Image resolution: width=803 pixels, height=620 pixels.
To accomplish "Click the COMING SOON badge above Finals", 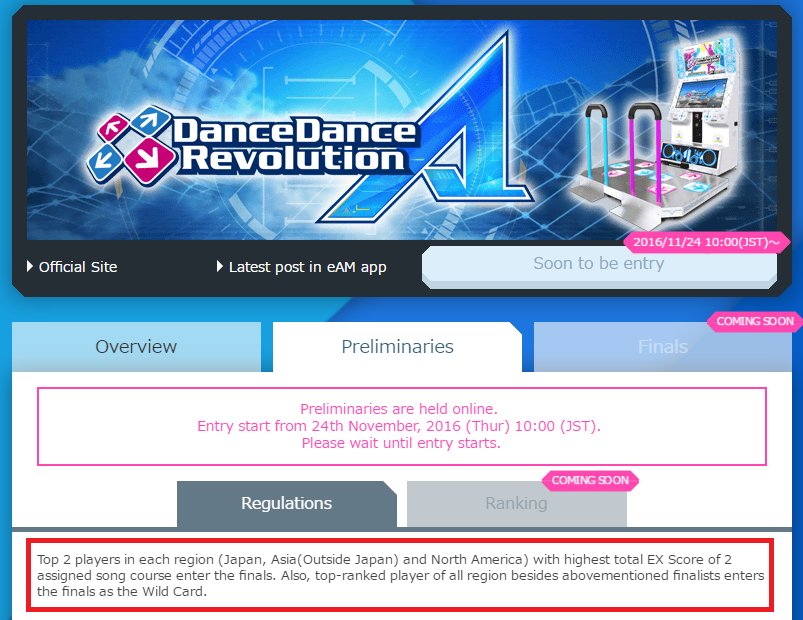I will 754,322.
